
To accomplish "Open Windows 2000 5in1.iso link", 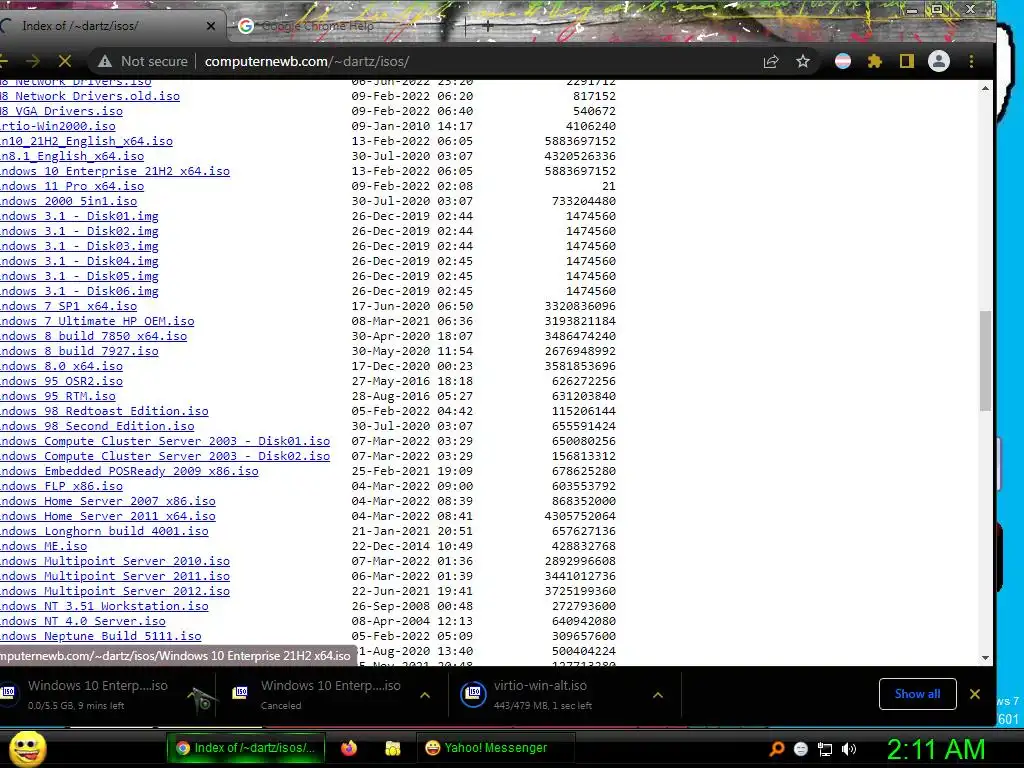I will [69, 201].
